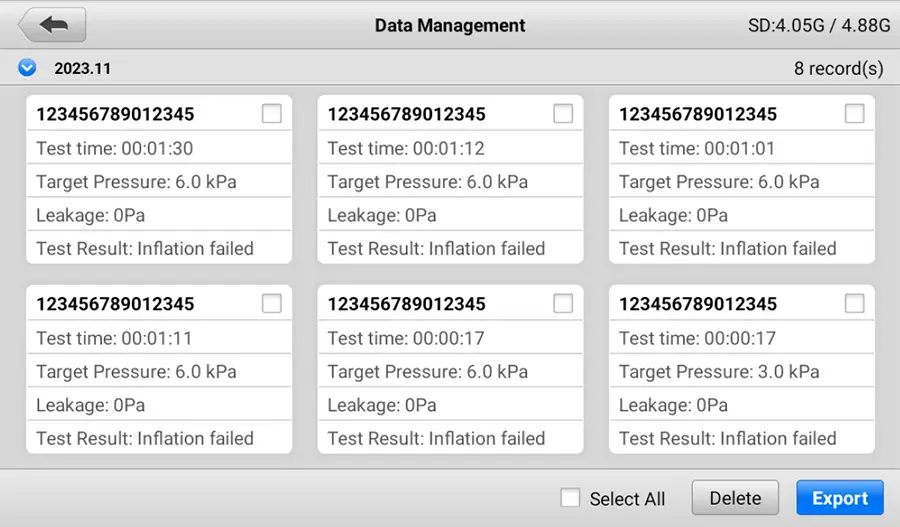Tick checkbox of record with test time 00:01:11
Screen dimensions: 900x527
coord(271,303)
